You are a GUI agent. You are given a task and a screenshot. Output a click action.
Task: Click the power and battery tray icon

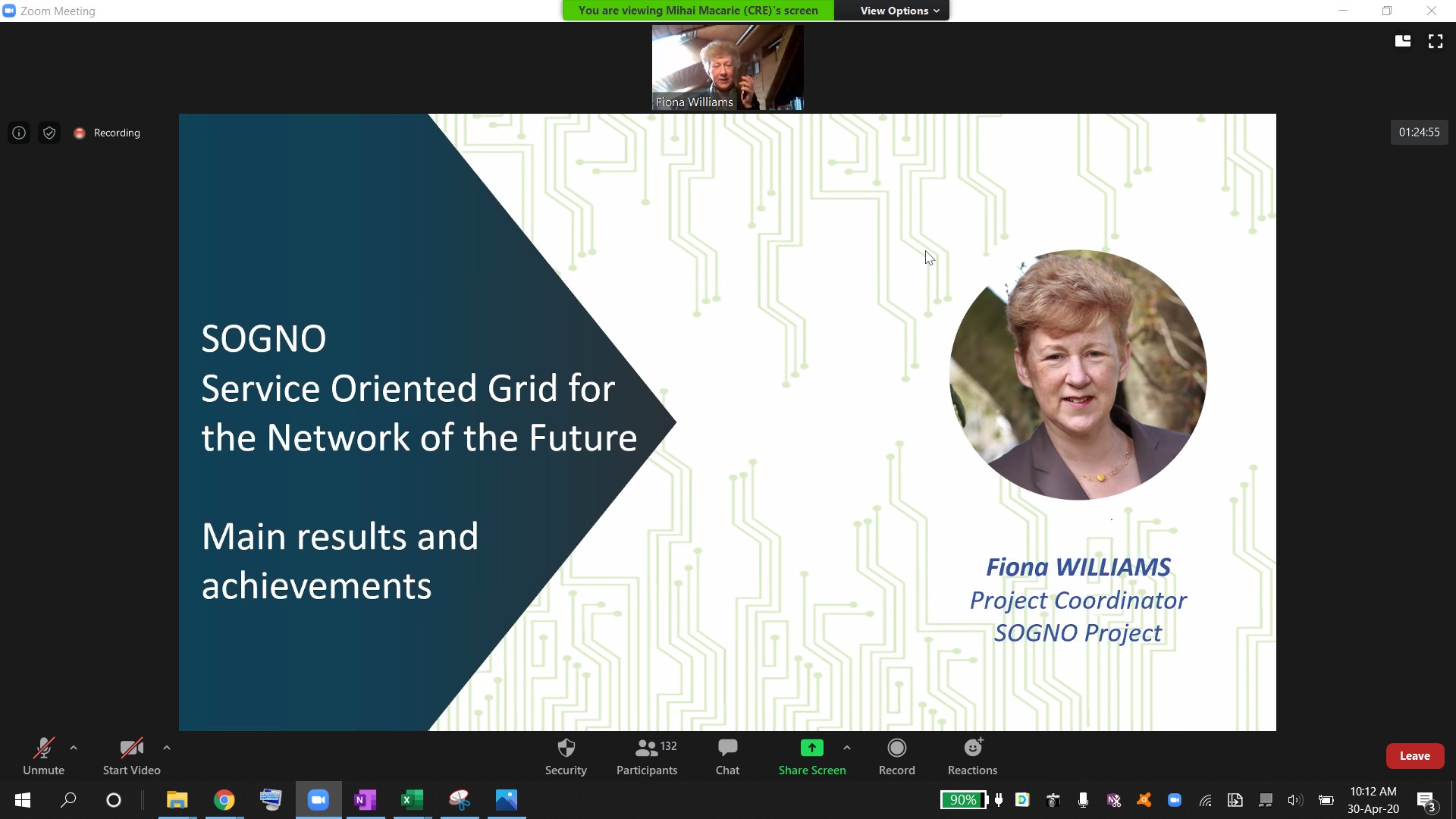coord(1326,800)
